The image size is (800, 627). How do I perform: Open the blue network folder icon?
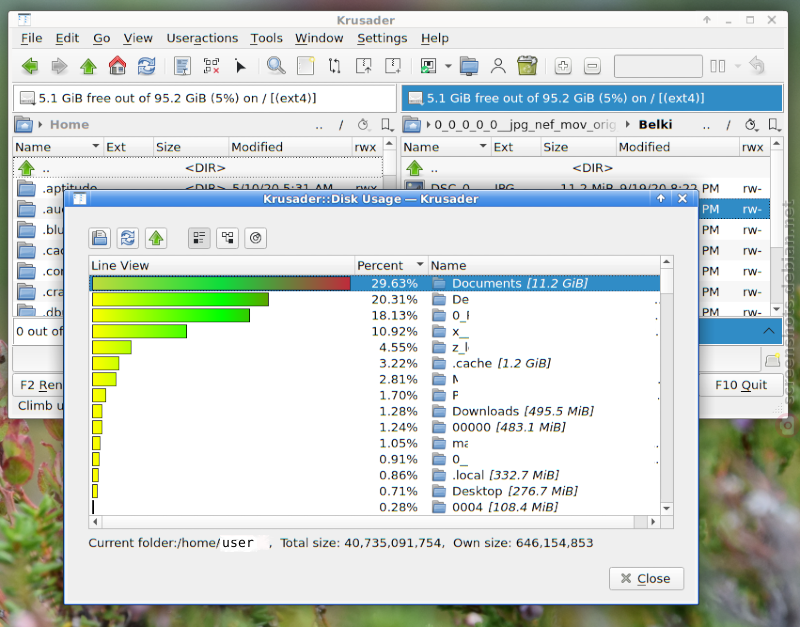tap(469, 66)
